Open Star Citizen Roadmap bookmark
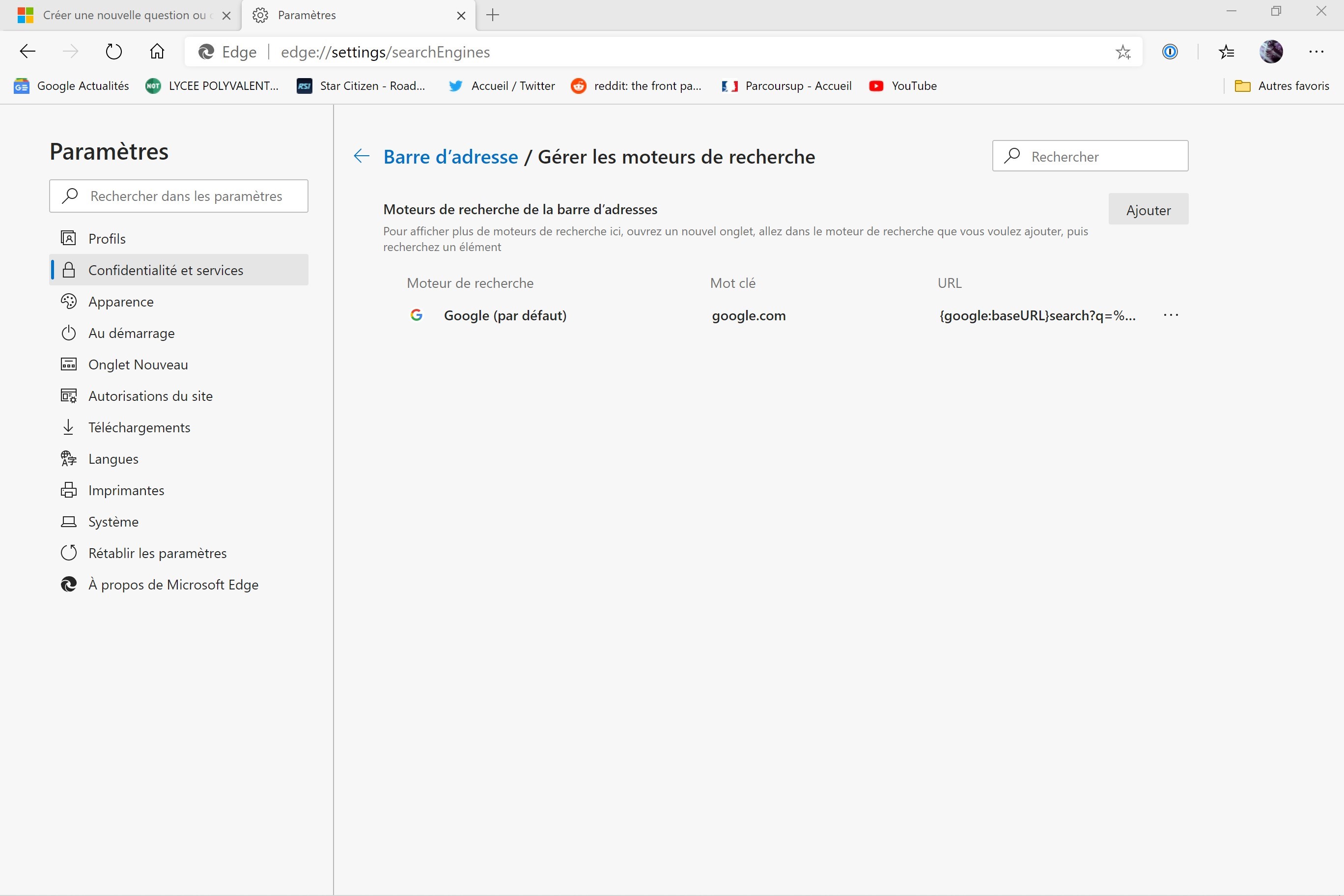The height and width of the screenshot is (896, 1344). [x=361, y=85]
